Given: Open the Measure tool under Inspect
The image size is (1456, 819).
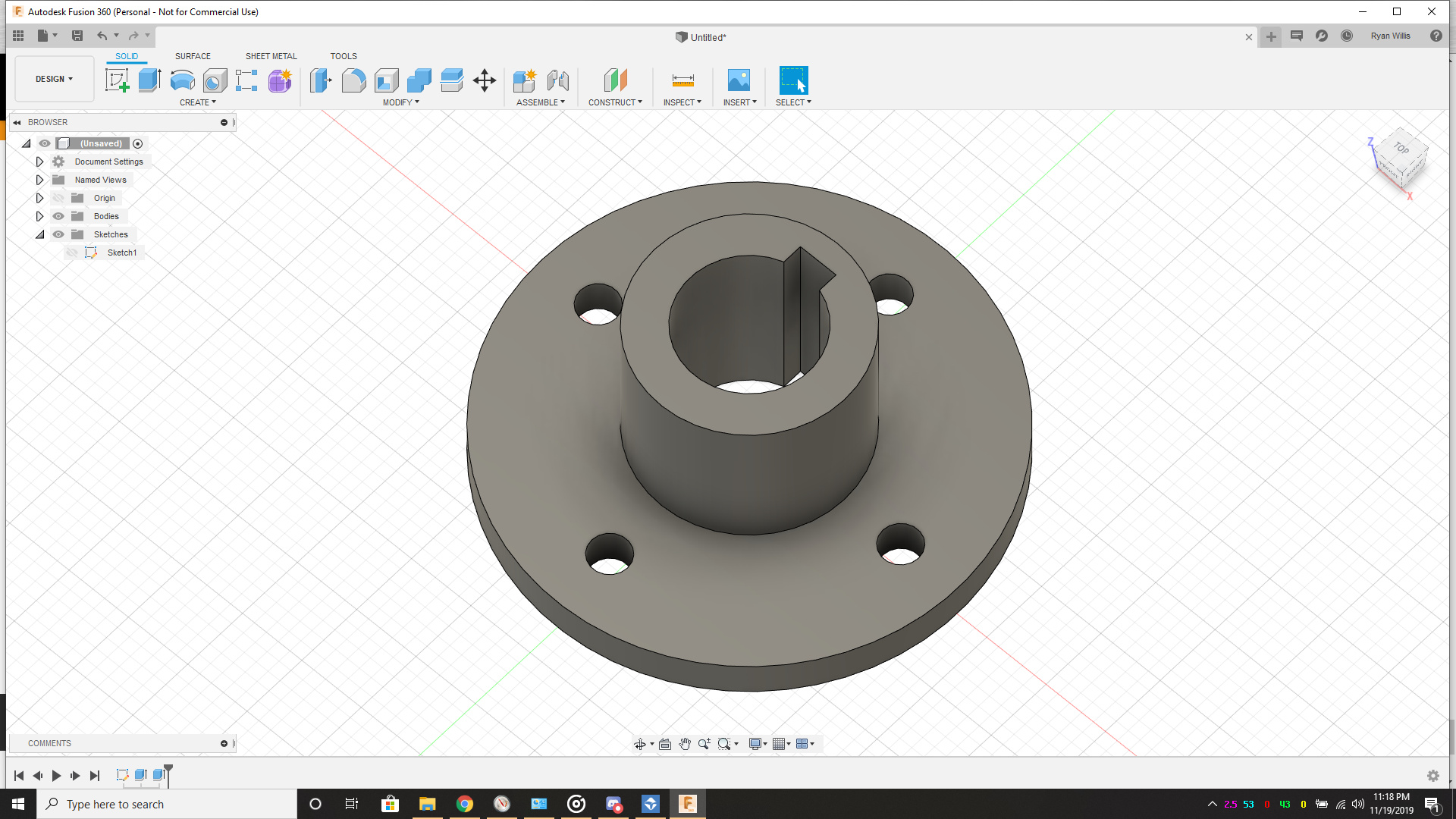Looking at the screenshot, I should tap(682, 80).
